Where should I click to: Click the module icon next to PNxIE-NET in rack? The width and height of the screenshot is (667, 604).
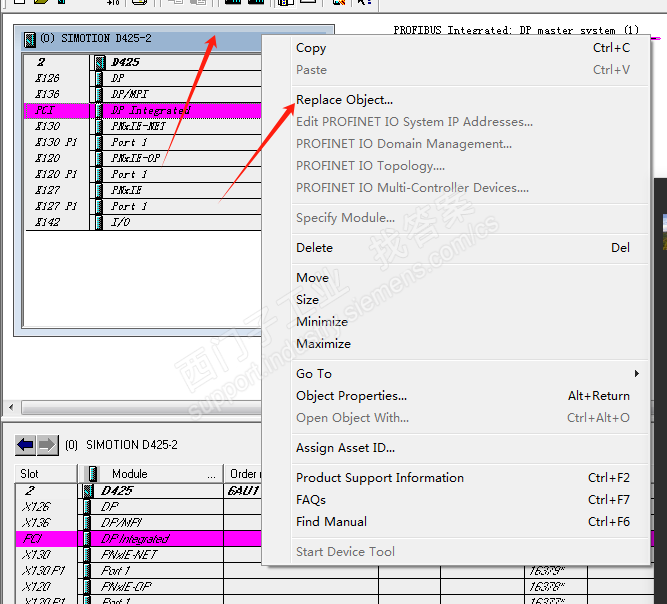pyautogui.click(x=99, y=126)
